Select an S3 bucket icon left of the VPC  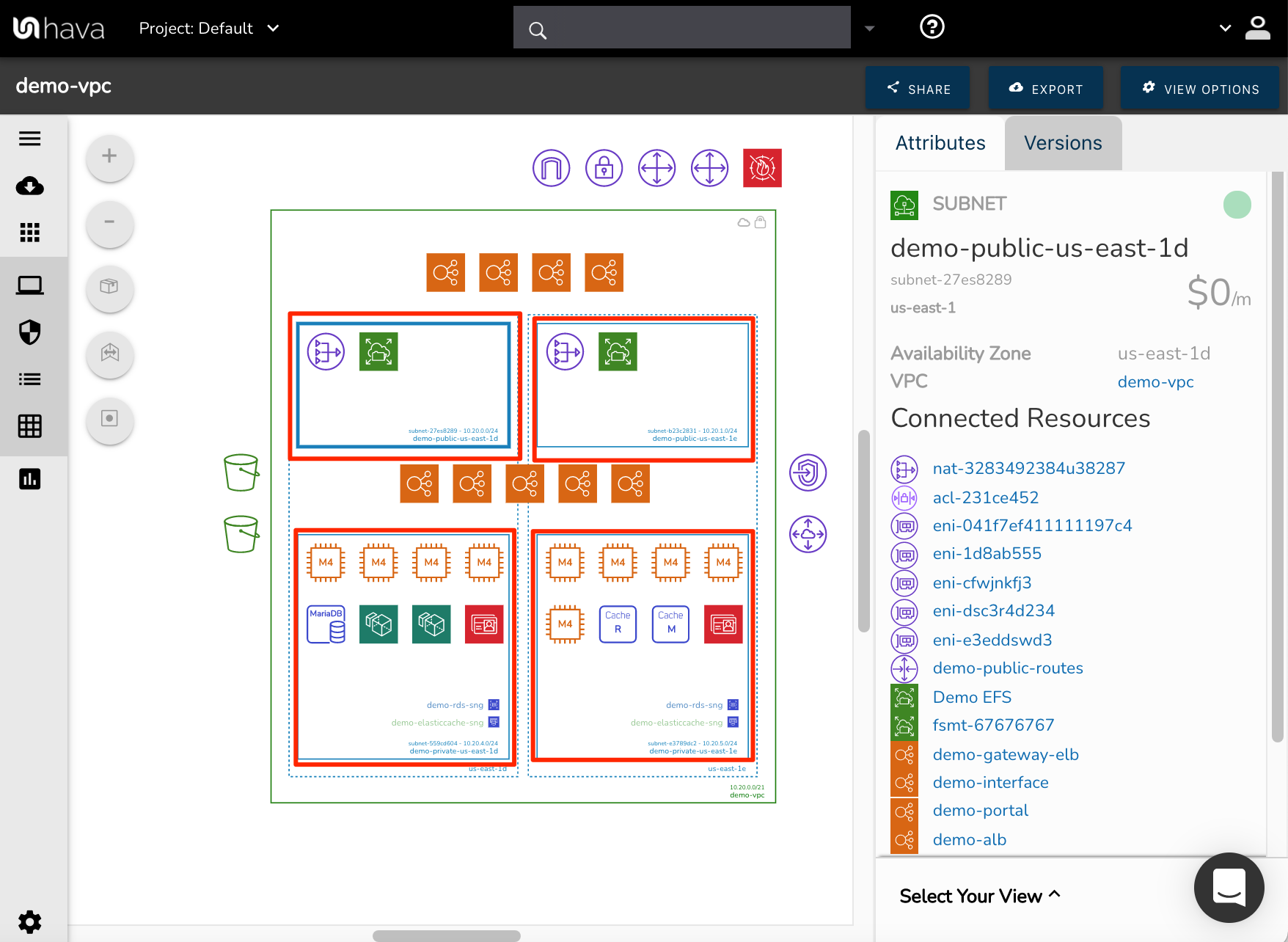(x=241, y=471)
